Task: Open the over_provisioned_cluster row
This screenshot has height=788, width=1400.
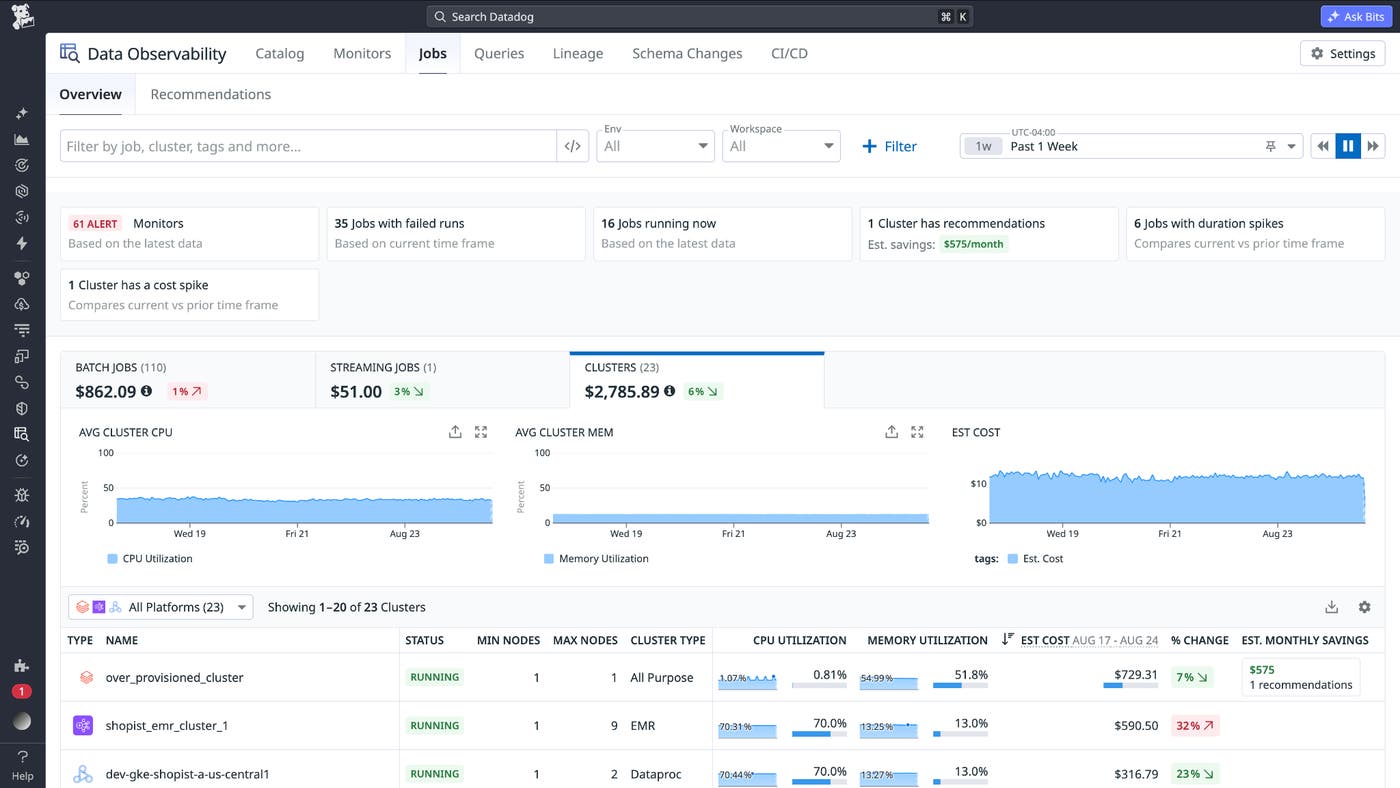Action: (x=723, y=677)
